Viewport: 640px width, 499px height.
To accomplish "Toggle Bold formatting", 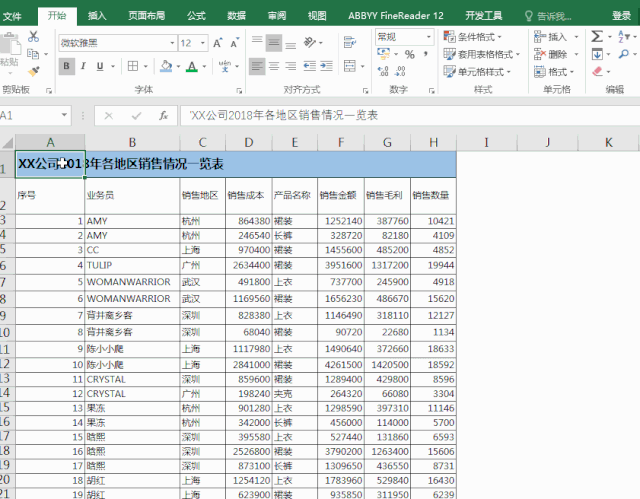I will (67, 66).
